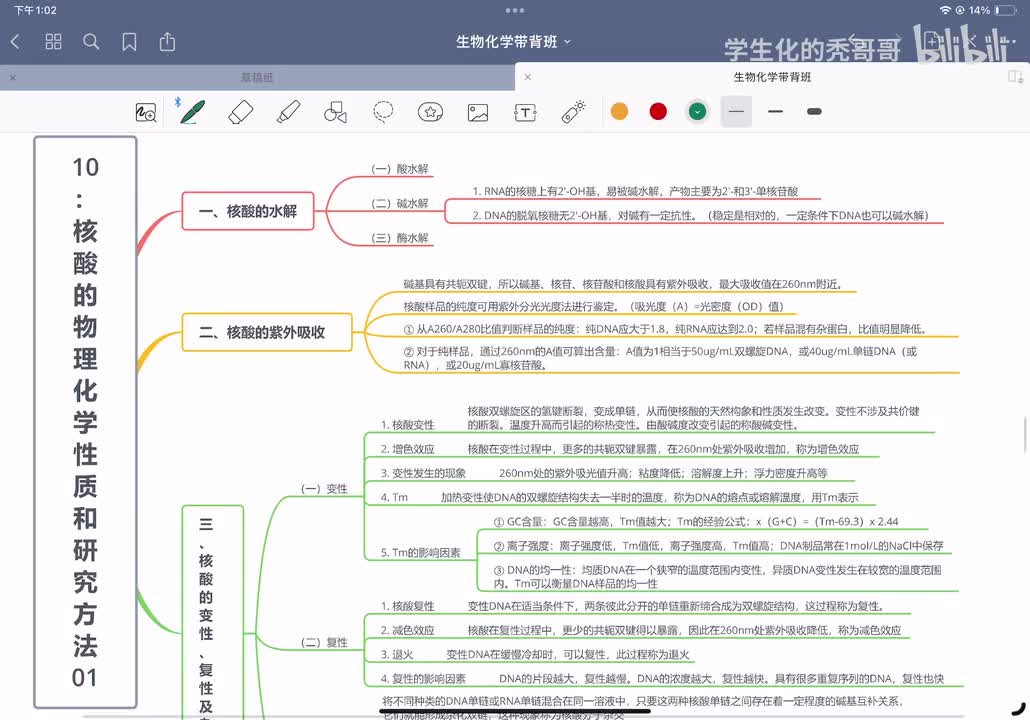Open the Elements sticker tool
Screen dimensions: 1030x720
pyautogui.click(x=430, y=112)
